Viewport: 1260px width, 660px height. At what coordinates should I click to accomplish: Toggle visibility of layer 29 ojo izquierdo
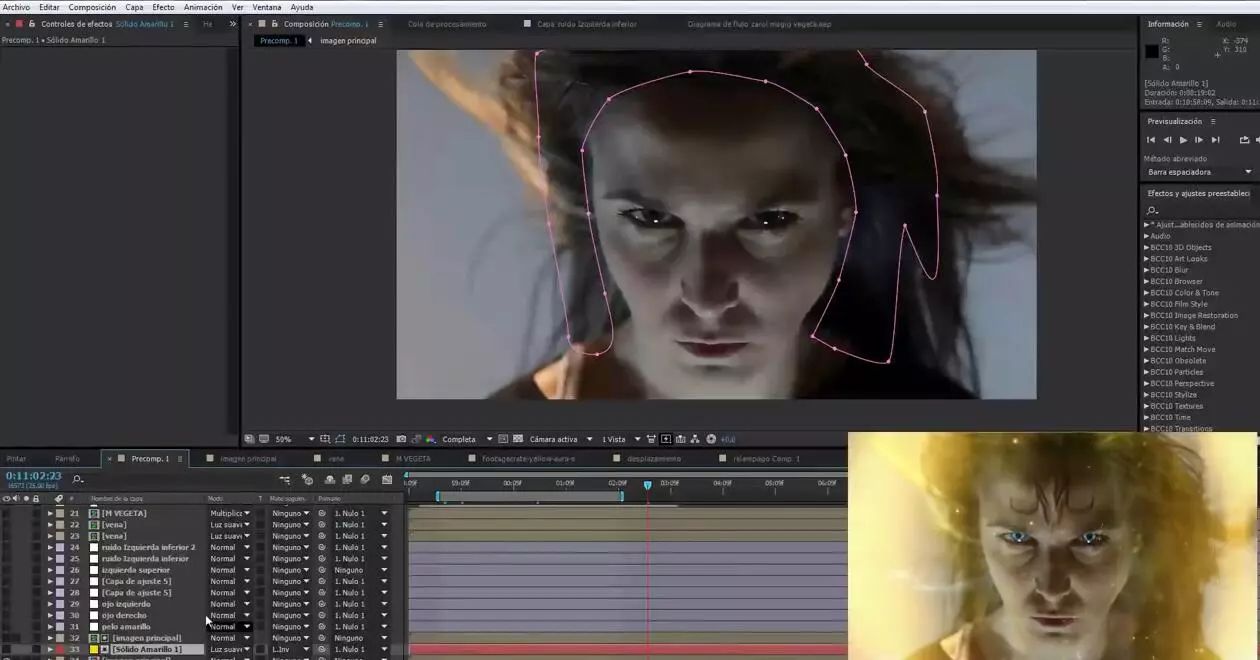pos(7,604)
